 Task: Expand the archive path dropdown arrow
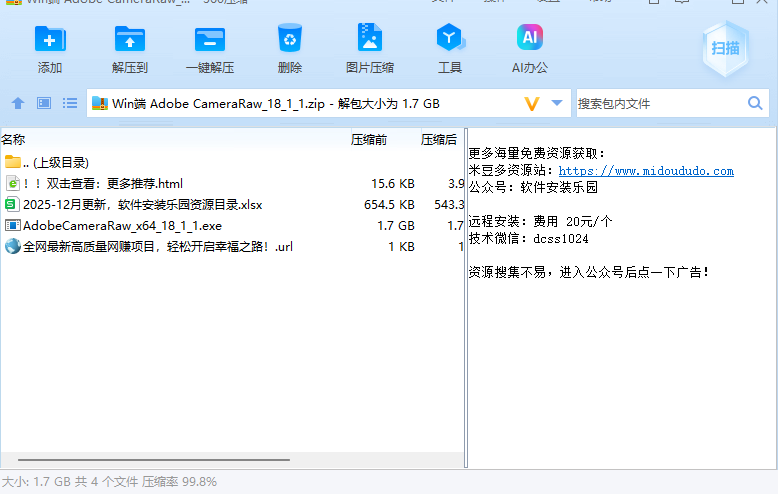coord(558,103)
